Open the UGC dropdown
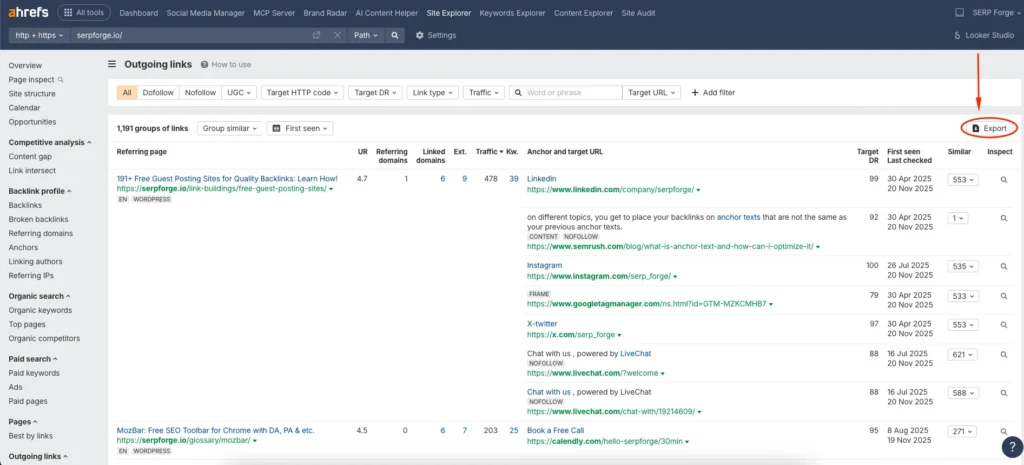The width and height of the screenshot is (1024, 465). [239, 93]
